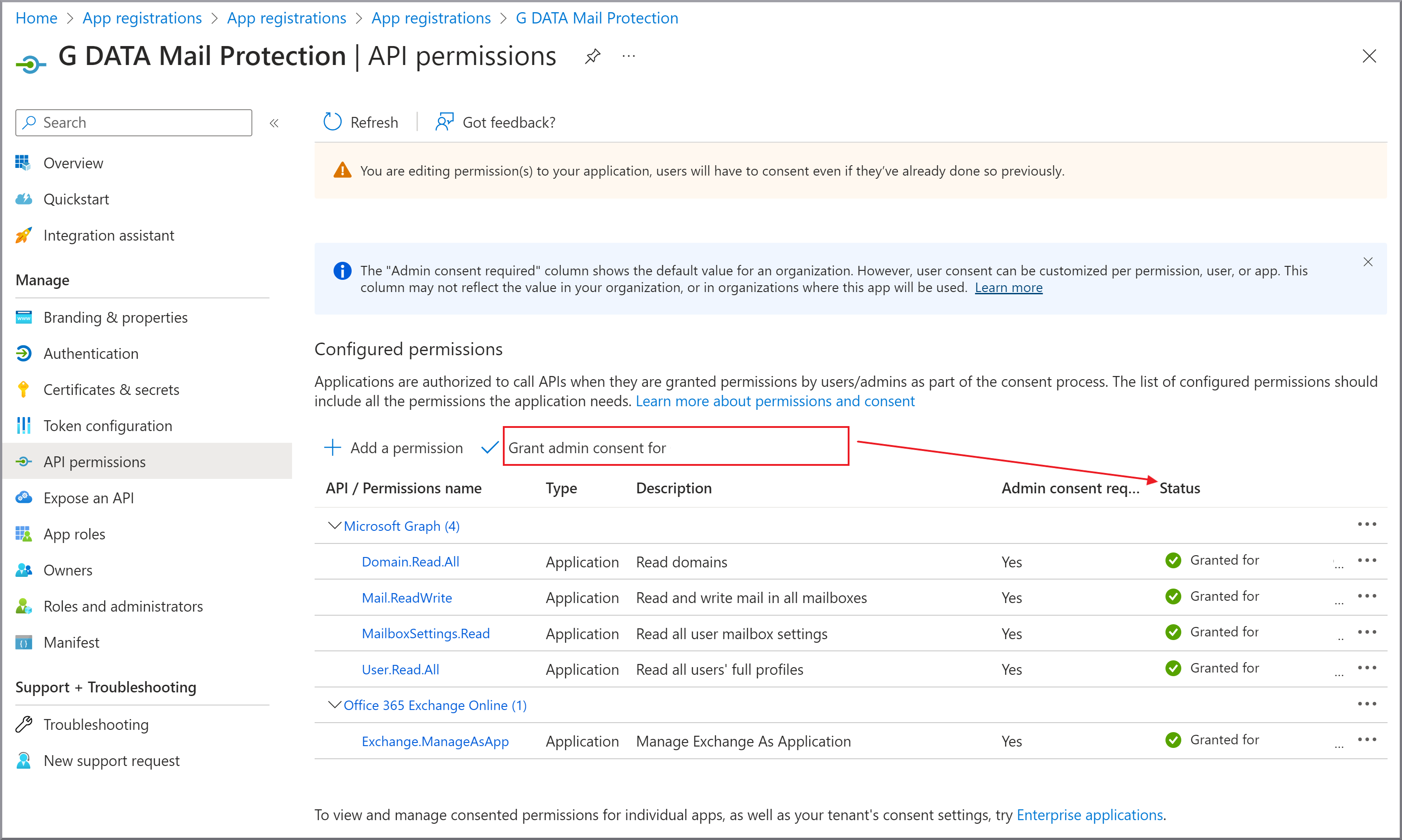
Task: Open Quickstart page
Action: tap(76, 199)
